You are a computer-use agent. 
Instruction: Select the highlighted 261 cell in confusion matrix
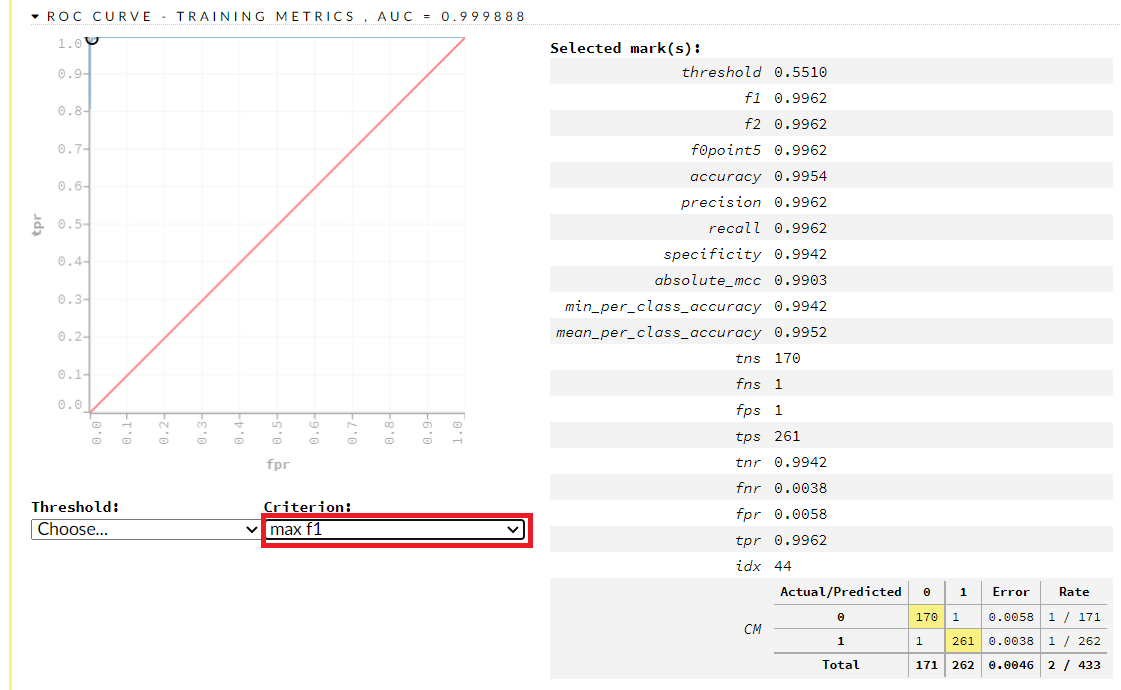(x=962, y=641)
